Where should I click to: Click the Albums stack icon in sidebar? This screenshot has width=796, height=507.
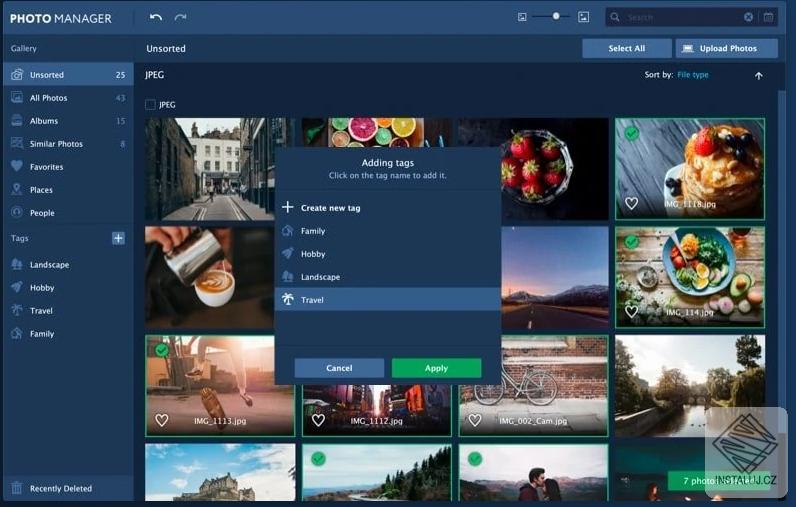tap(17, 121)
